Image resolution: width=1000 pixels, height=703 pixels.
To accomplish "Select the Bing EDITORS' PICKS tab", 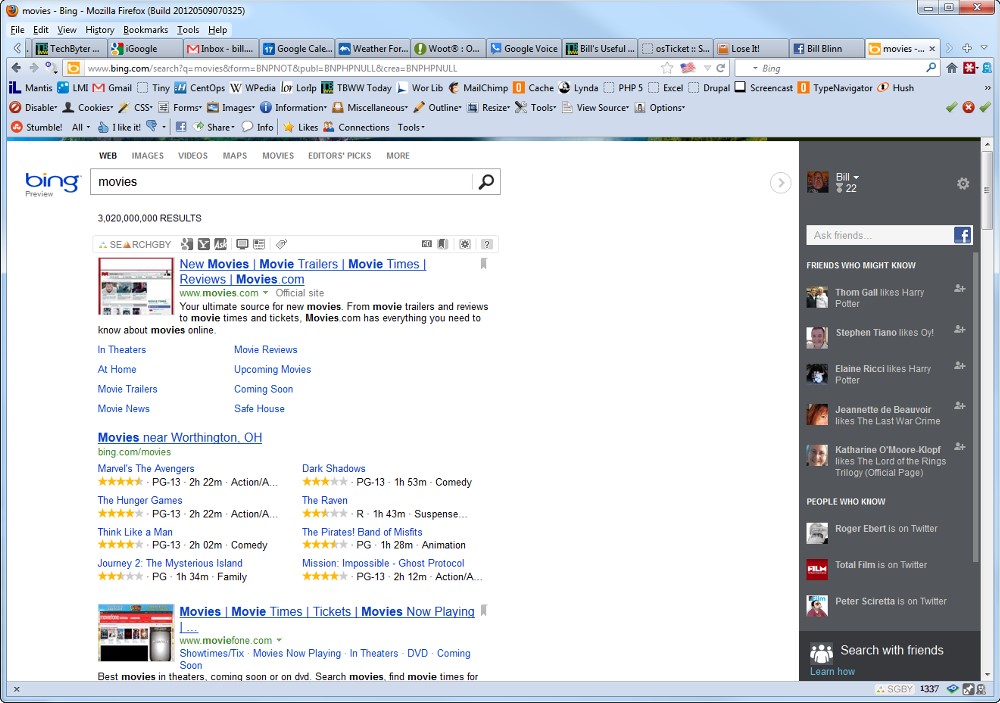I will coord(339,156).
